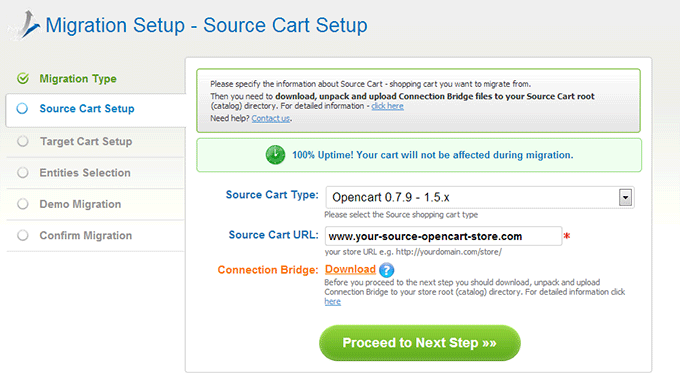Open the 'click here' detailed information link

(387, 106)
